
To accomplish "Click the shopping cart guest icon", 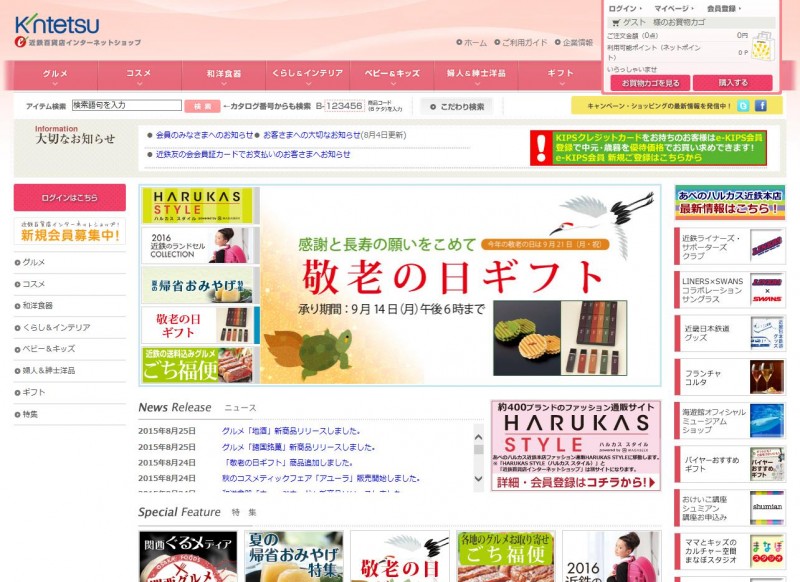I will coord(616,22).
